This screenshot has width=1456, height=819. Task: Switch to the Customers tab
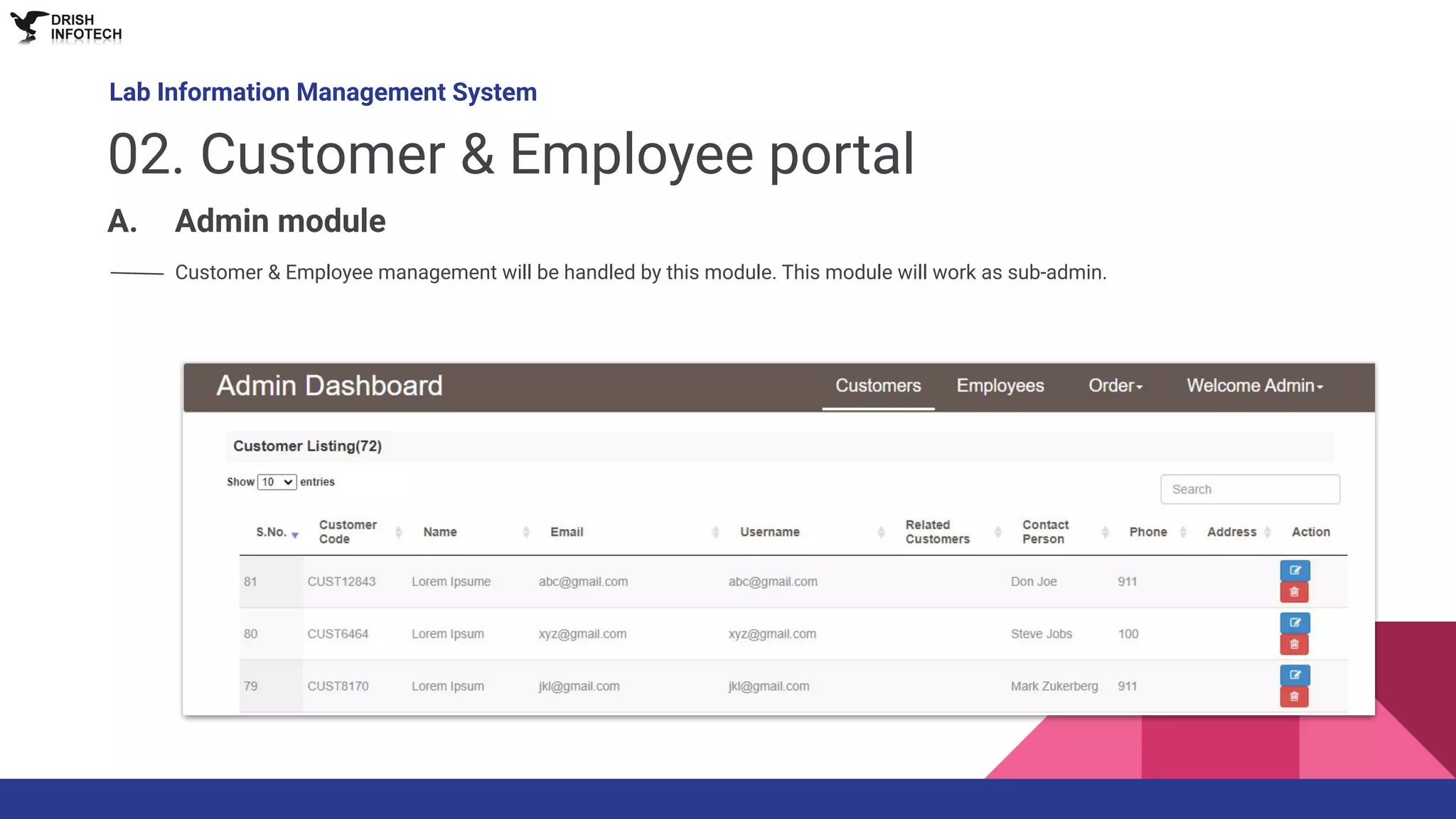[x=878, y=386]
